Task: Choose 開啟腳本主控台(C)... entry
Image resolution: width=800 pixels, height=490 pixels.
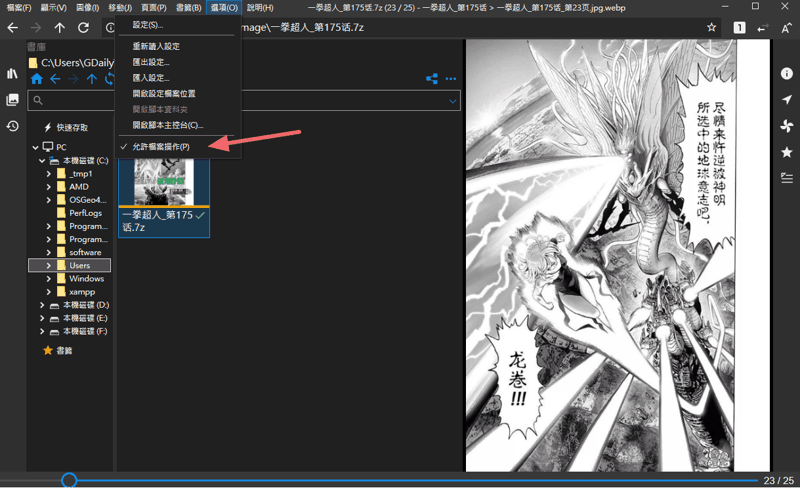Action: (x=167, y=125)
